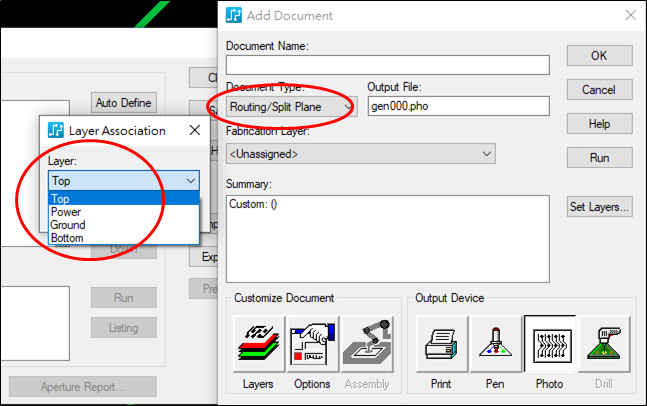Select the Photo output device
The height and width of the screenshot is (406, 647).
(549, 344)
